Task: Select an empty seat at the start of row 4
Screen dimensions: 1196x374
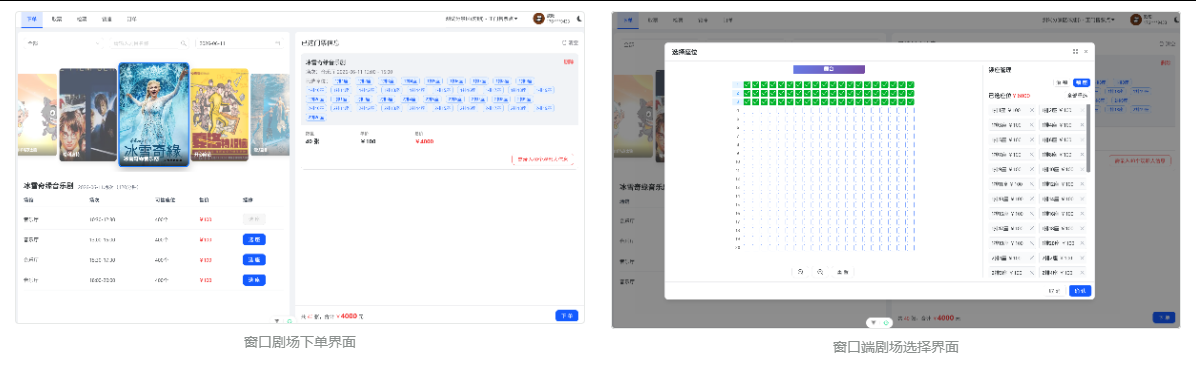Action: (748, 111)
